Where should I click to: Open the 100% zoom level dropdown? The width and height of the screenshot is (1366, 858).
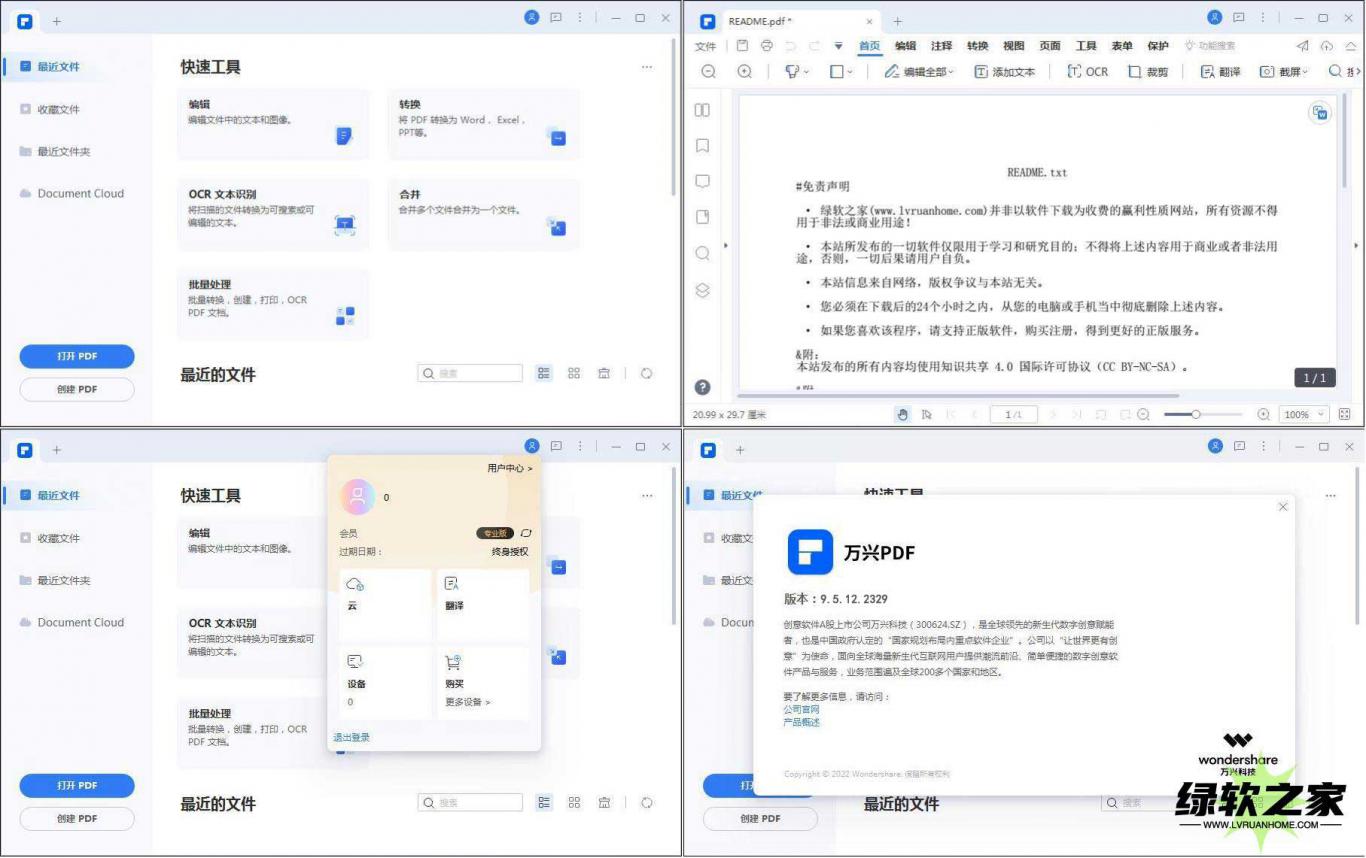[x=1305, y=414]
